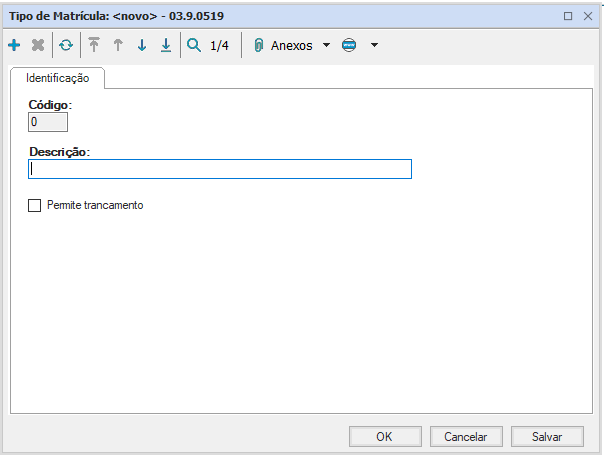Expand the Anexos dropdown arrow

pos(326,46)
